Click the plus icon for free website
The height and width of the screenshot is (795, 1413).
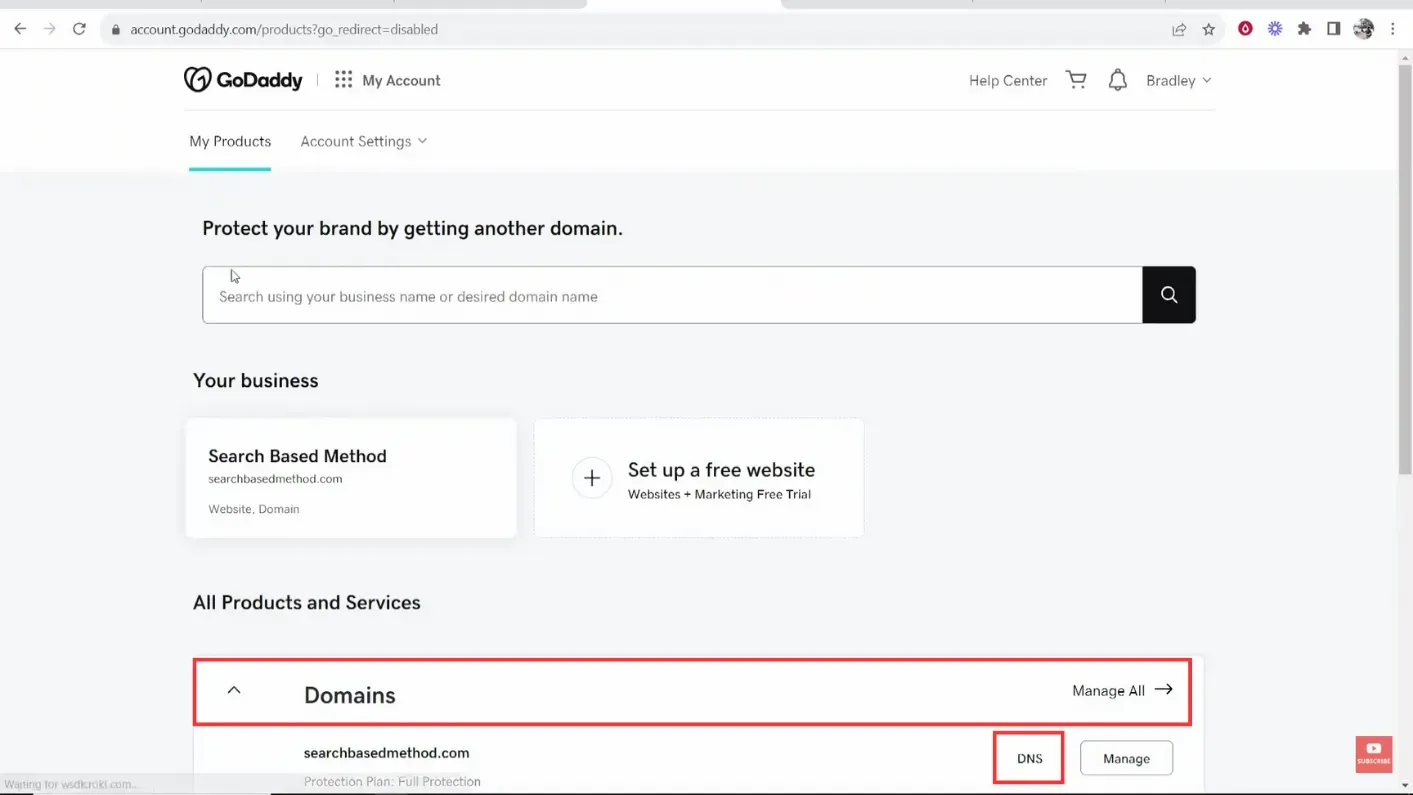(x=592, y=478)
